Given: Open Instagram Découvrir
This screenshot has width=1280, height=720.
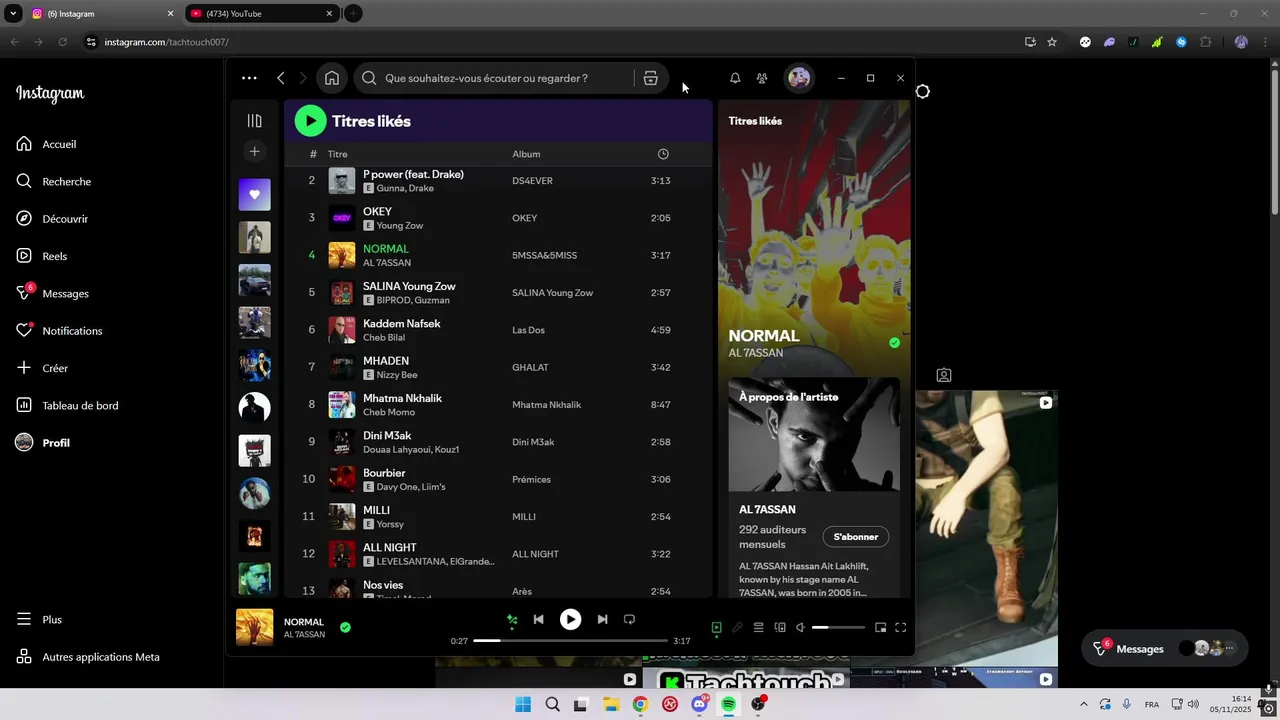Looking at the screenshot, I should [52, 219].
